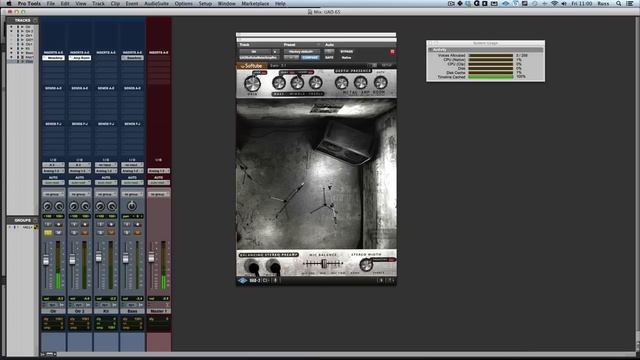The image size is (640, 360).
Task: Click the first insert on the Gtr track
Action: pos(53,58)
